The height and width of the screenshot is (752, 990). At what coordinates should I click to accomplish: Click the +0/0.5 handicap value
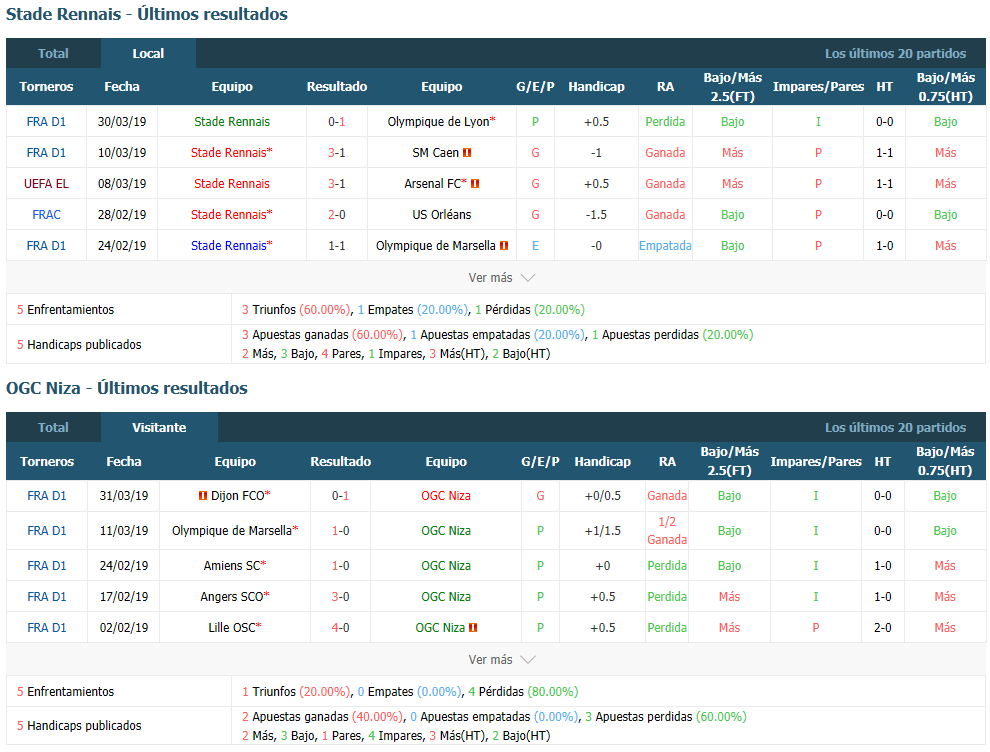click(x=602, y=496)
